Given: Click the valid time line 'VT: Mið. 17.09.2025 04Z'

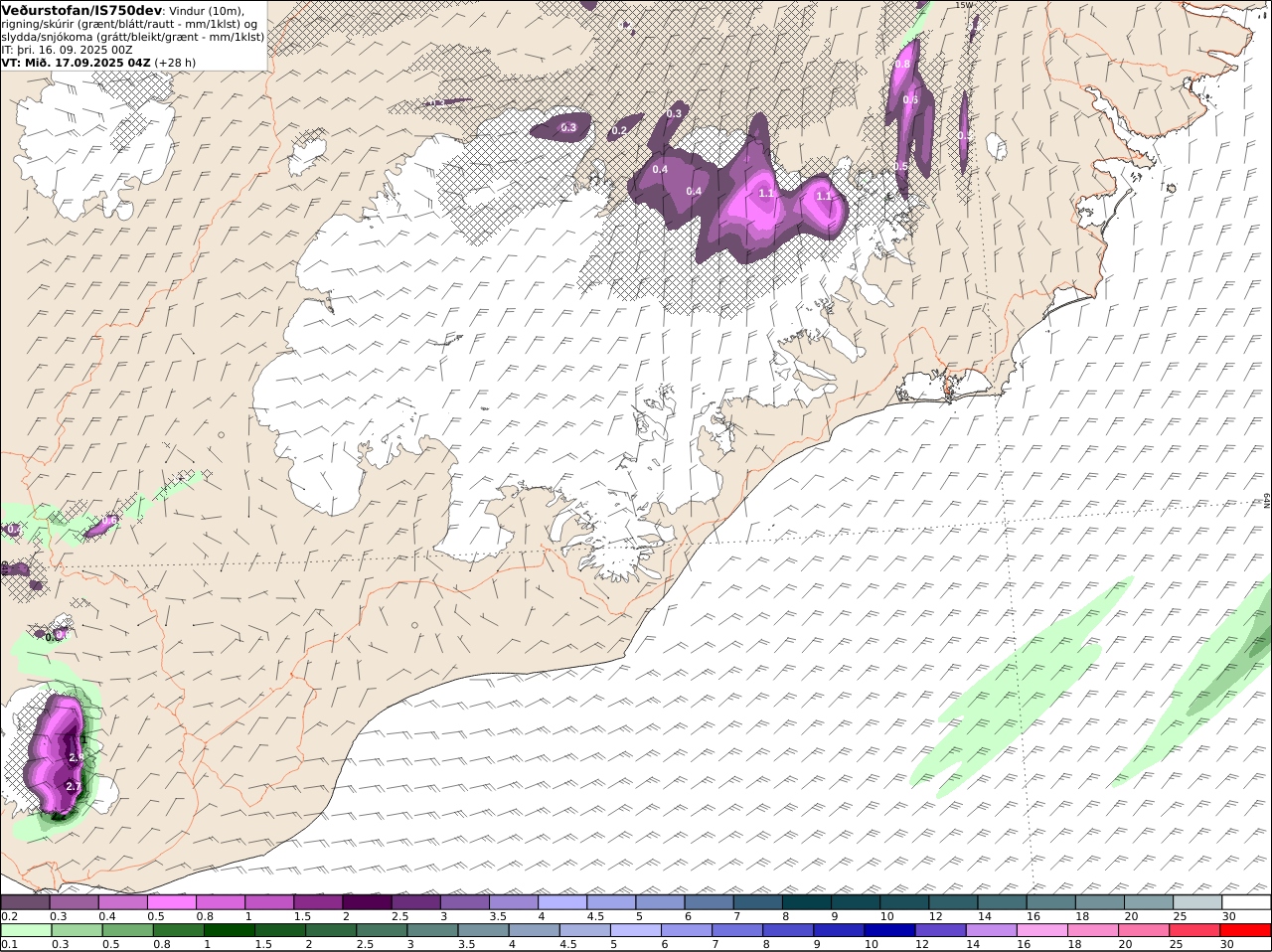Looking at the screenshot, I should [x=77, y=62].
